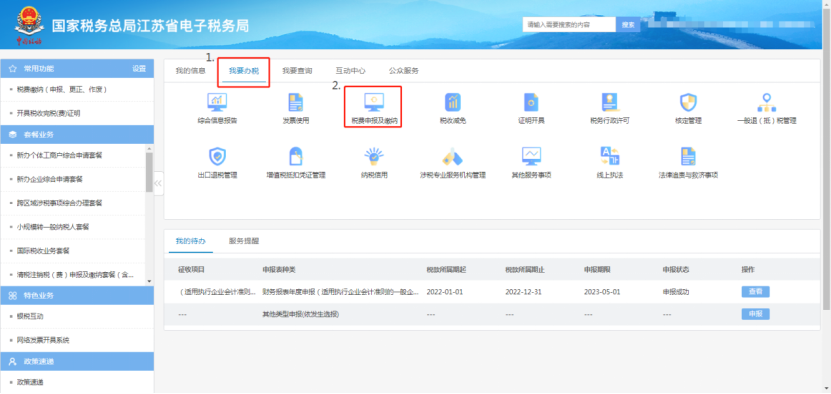Open 税务行政许可 icon
The image size is (831, 394).
pyautogui.click(x=609, y=101)
